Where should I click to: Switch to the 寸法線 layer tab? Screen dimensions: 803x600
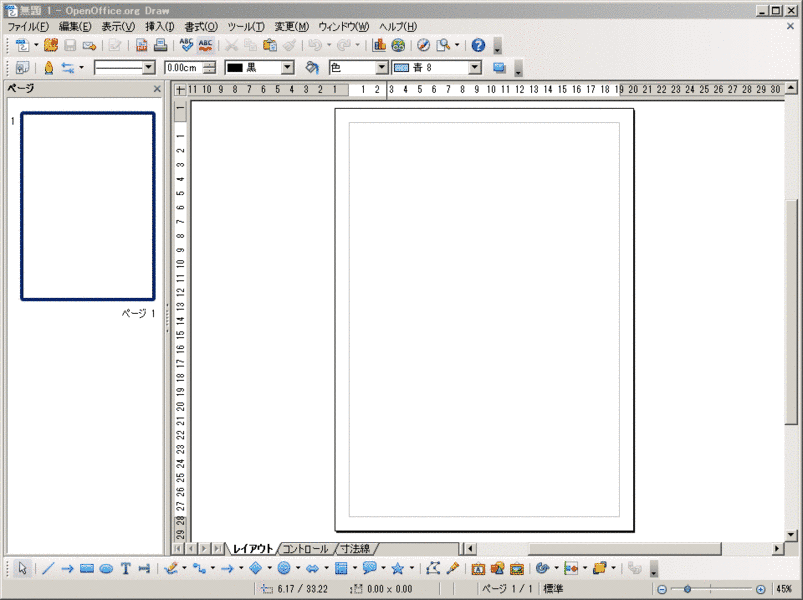355,549
